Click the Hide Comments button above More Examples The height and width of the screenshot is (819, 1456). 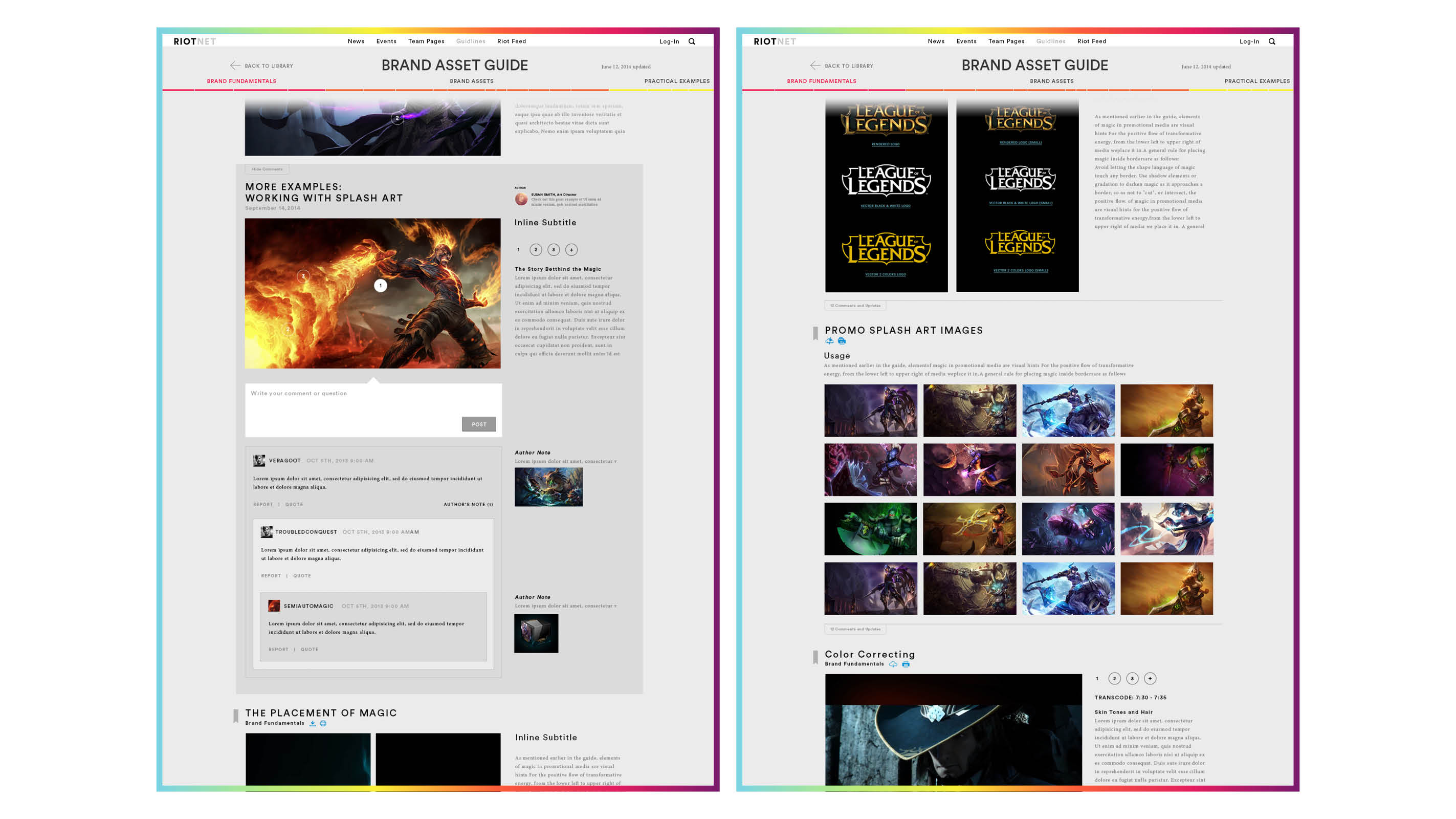click(267, 169)
